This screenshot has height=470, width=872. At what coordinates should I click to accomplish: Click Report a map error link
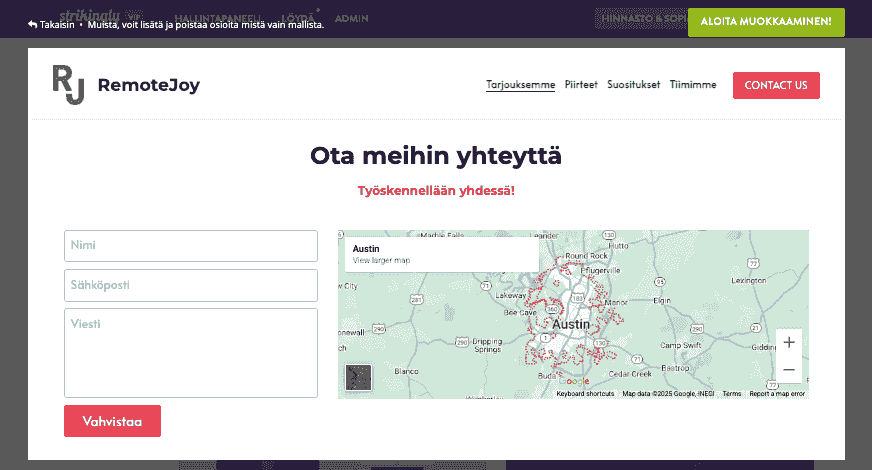coord(777,393)
